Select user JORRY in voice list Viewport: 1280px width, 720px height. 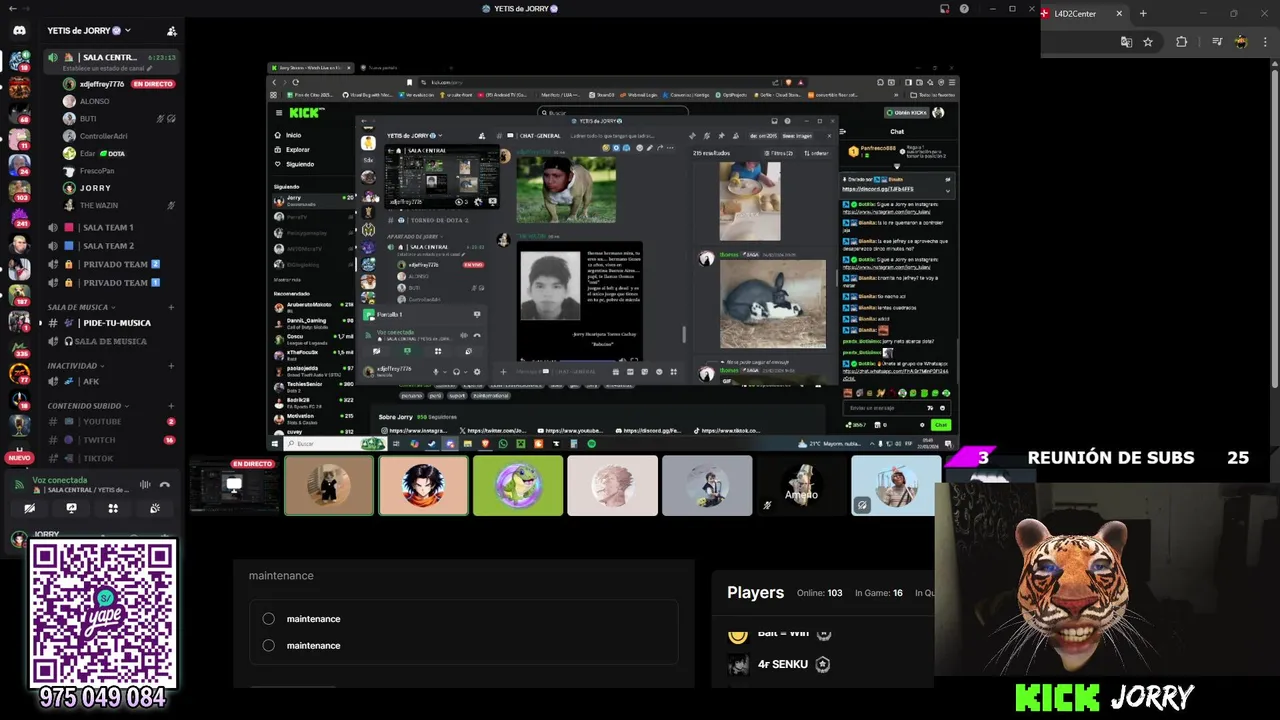click(95, 188)
